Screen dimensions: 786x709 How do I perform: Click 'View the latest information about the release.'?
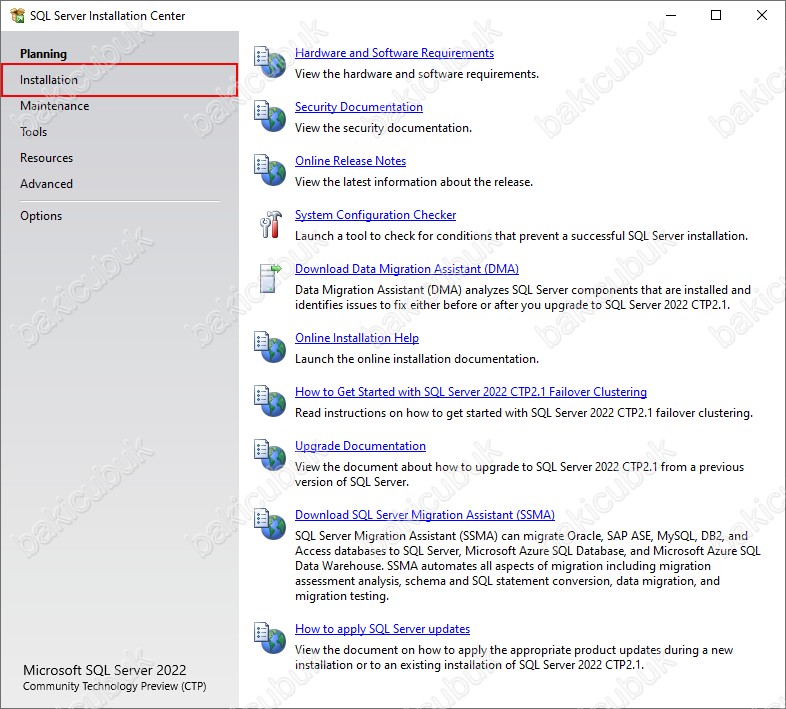414,182
